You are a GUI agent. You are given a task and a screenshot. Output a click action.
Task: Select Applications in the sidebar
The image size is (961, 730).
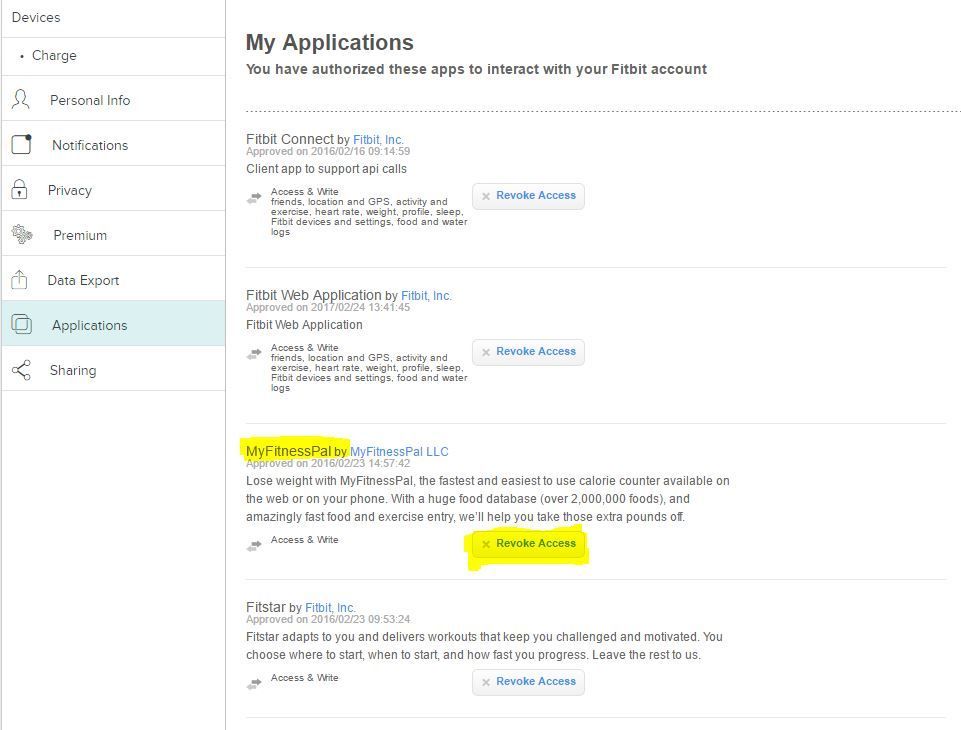click(113, 324)
